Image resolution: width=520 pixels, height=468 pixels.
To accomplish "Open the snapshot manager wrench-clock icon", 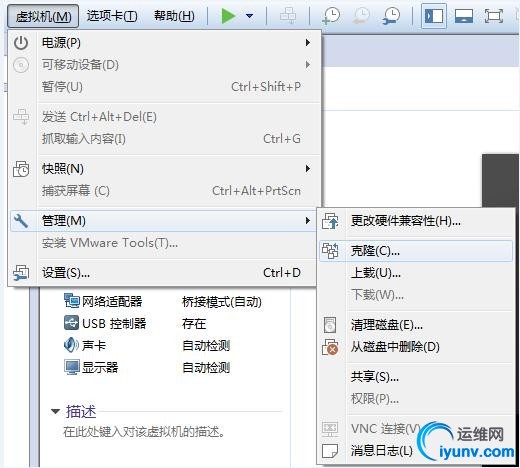I will [391, 16].
